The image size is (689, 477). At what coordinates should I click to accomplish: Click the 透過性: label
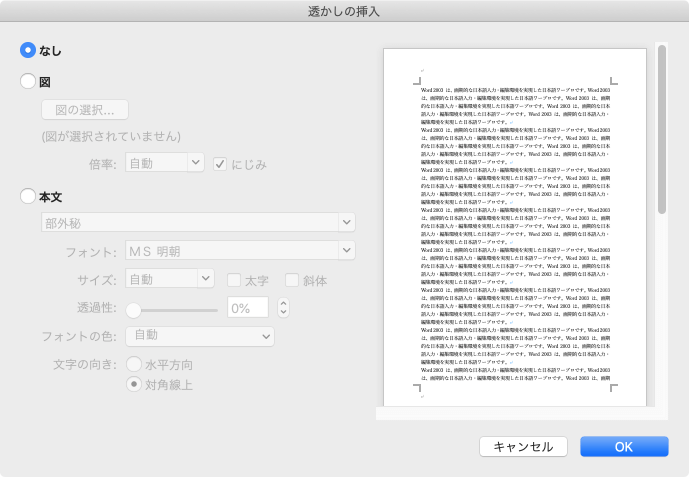point(97,308)
